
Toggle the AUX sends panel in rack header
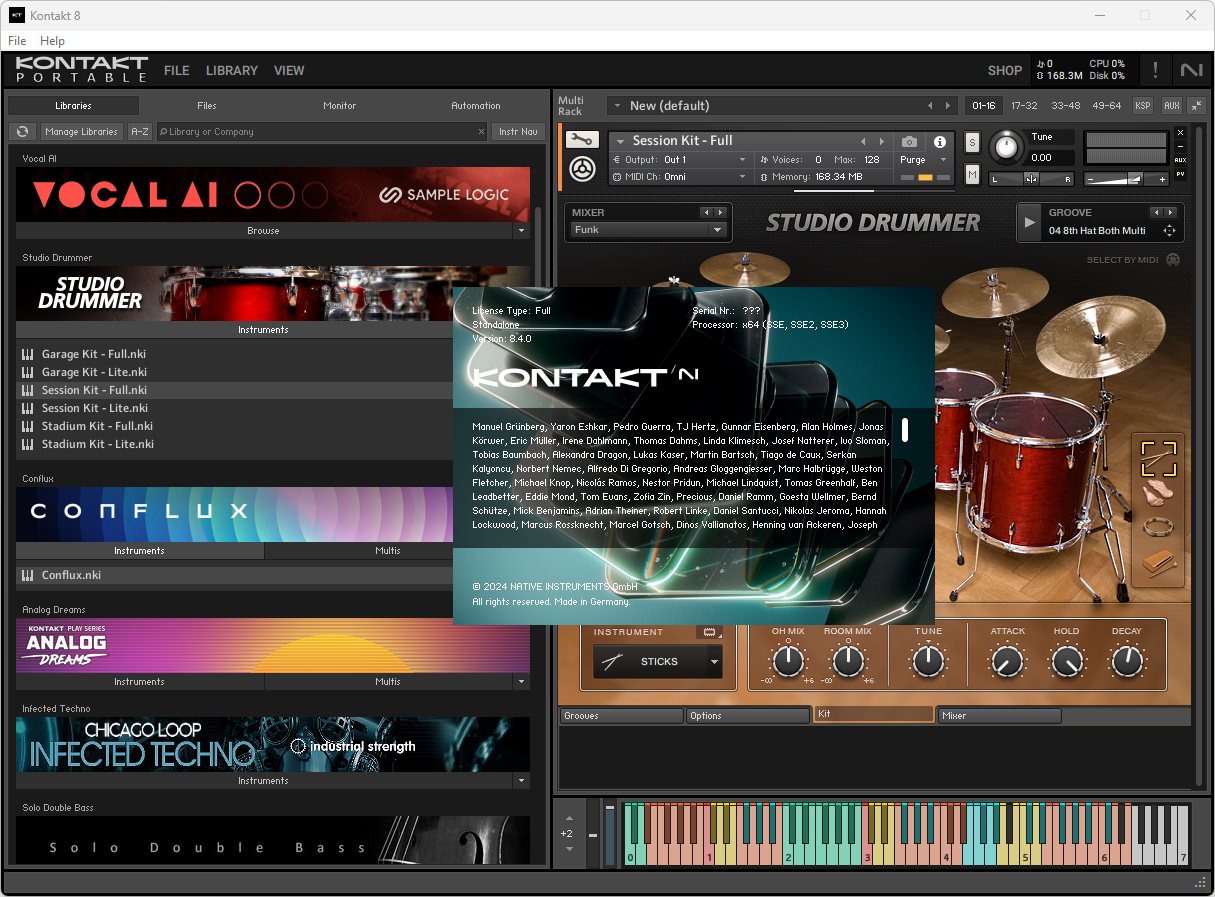coord(1171,105)
